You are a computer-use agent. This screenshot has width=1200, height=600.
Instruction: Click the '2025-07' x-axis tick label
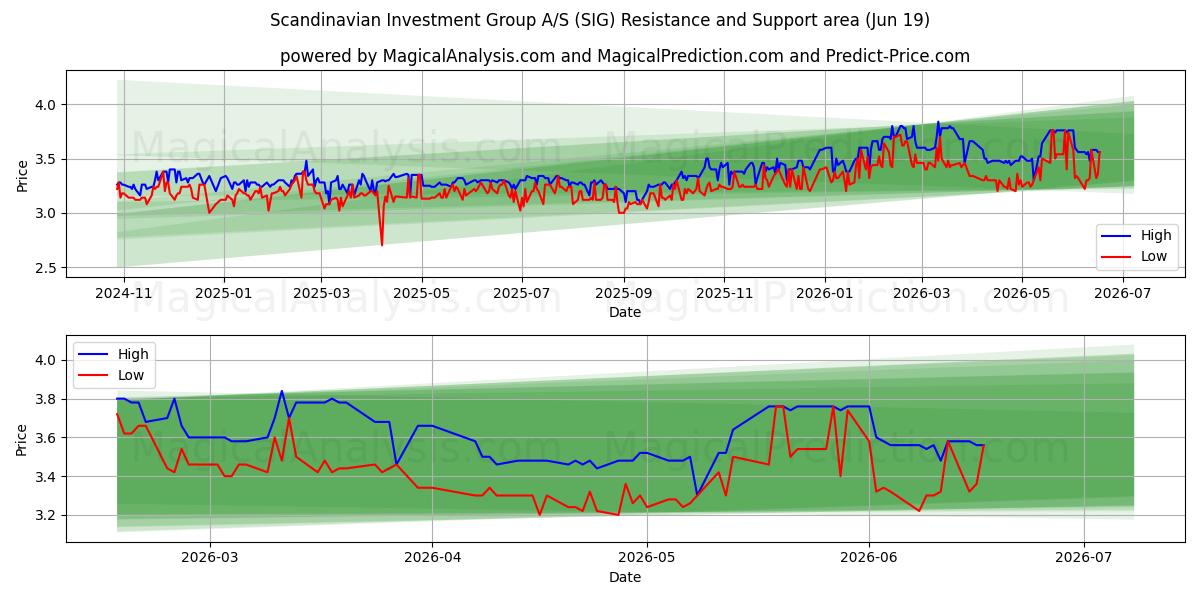[x=521, y=293]
